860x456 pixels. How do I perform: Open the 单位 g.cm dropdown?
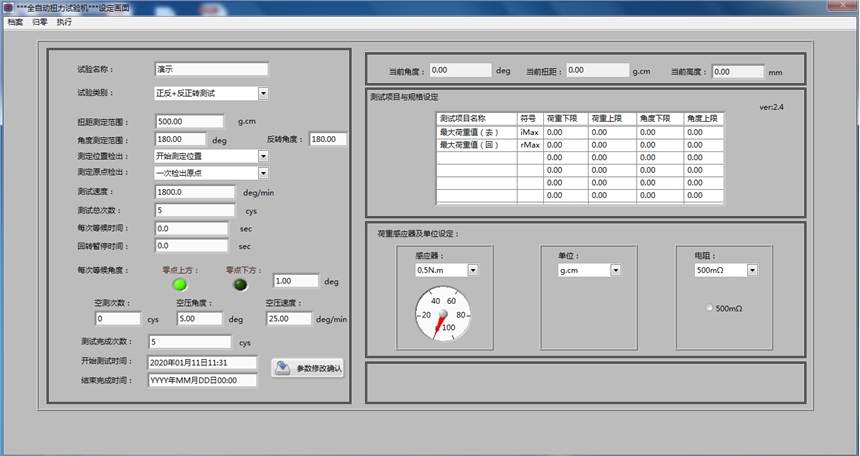point(615,270)
